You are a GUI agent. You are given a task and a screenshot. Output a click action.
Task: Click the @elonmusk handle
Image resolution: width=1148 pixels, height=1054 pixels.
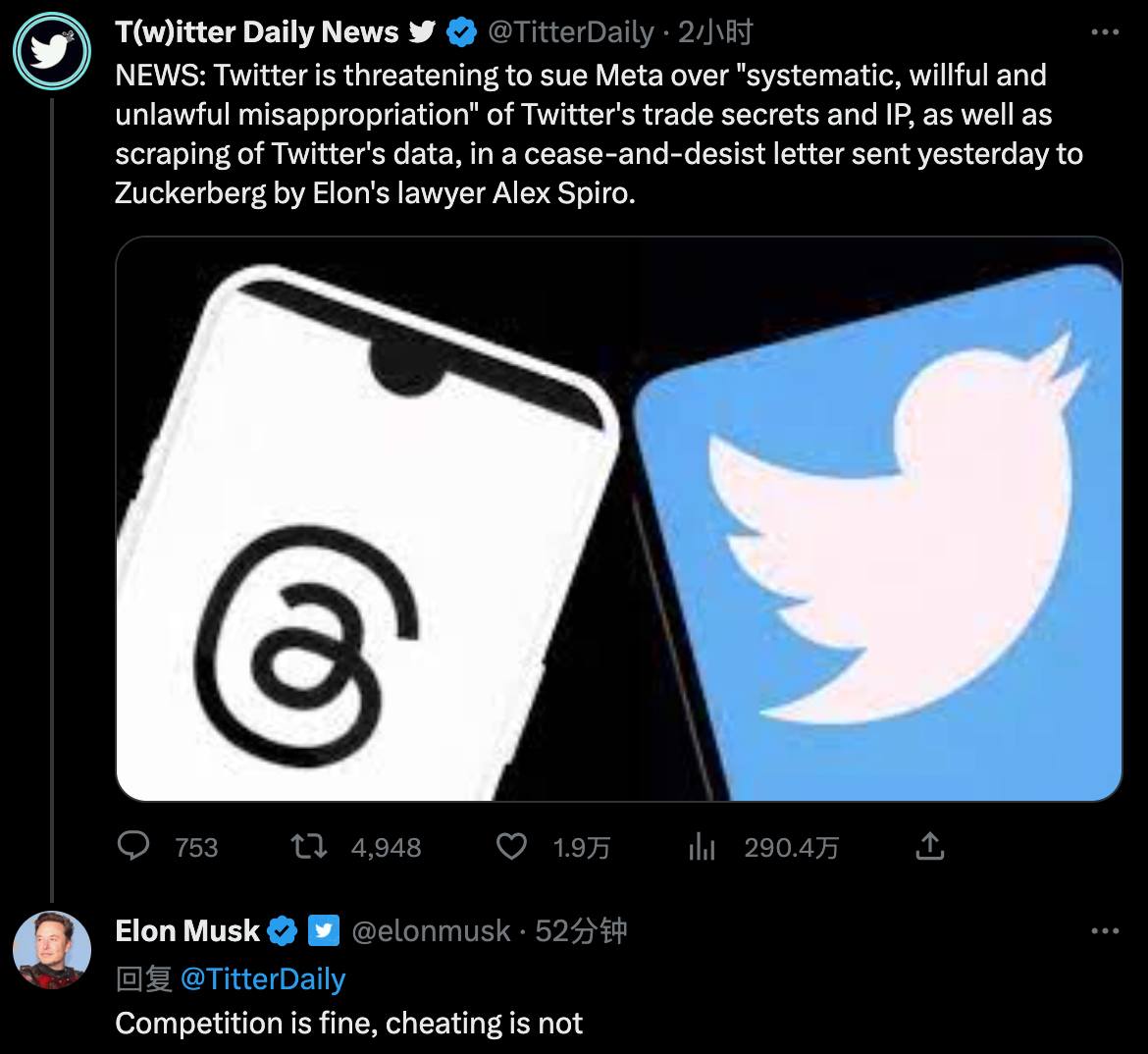[x=431, y=930]
